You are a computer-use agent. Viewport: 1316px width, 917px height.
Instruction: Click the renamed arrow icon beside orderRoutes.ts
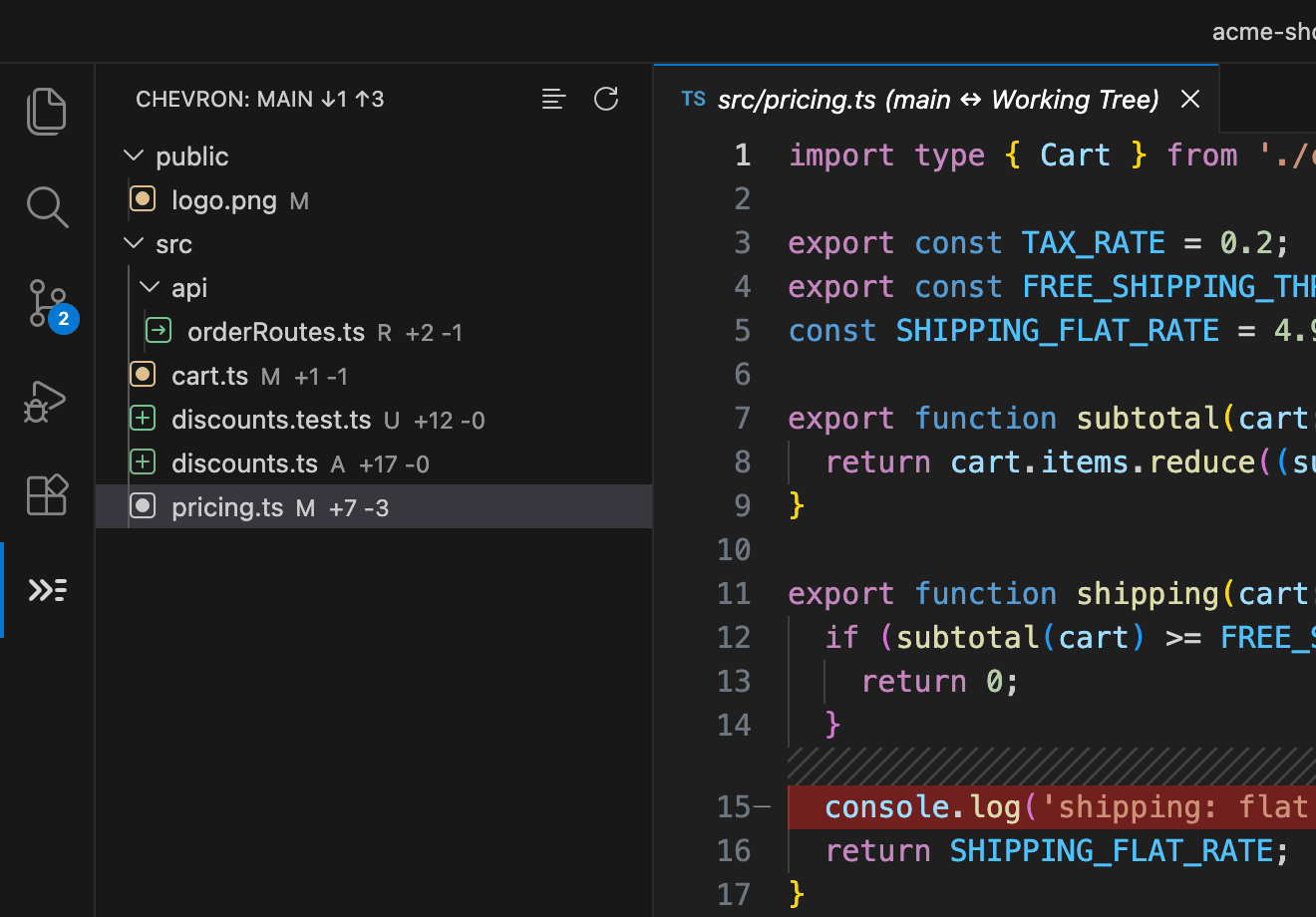coord(159,331)
